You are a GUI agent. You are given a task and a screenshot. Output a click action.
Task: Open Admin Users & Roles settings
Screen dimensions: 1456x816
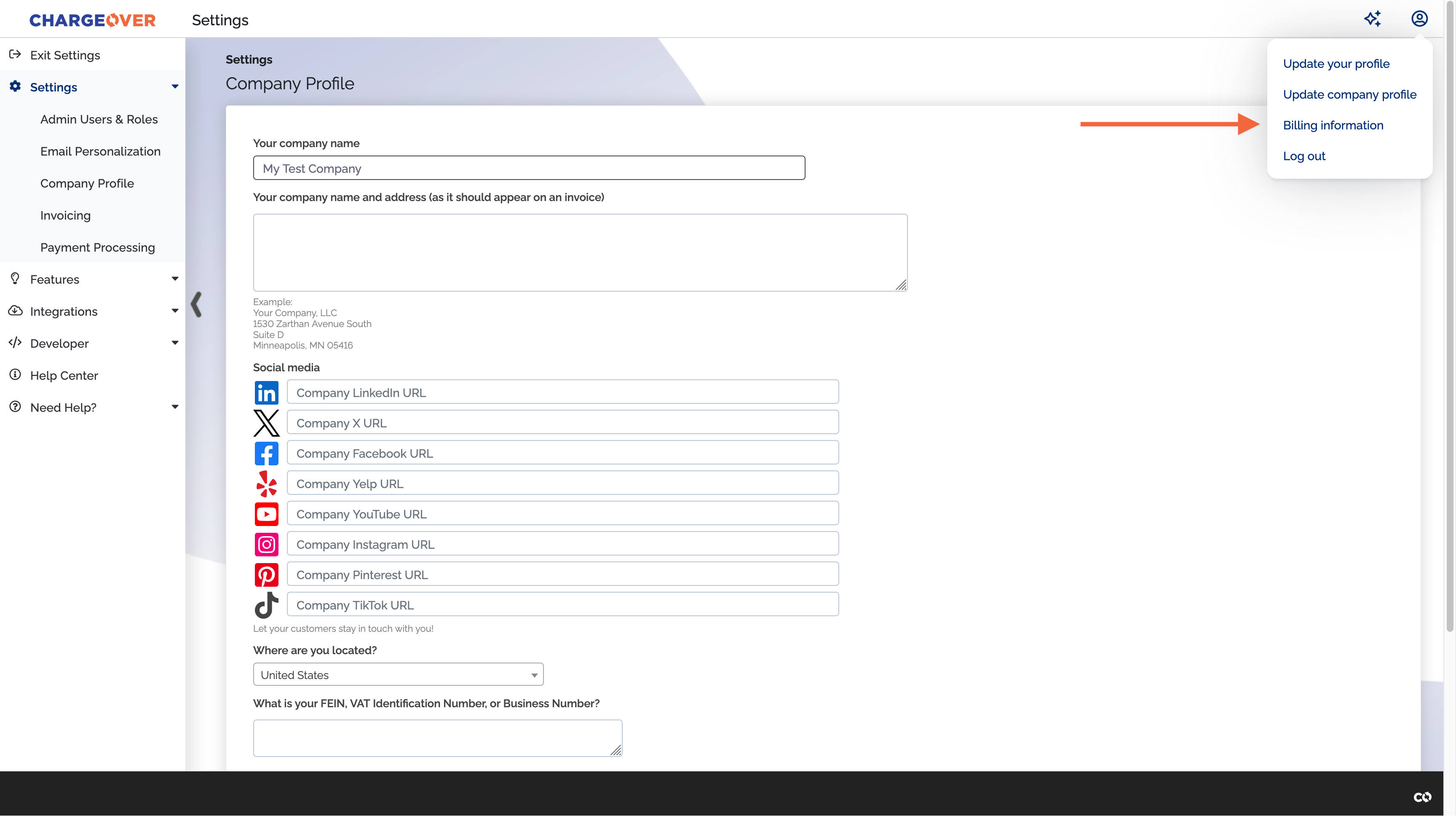(99, 119)
